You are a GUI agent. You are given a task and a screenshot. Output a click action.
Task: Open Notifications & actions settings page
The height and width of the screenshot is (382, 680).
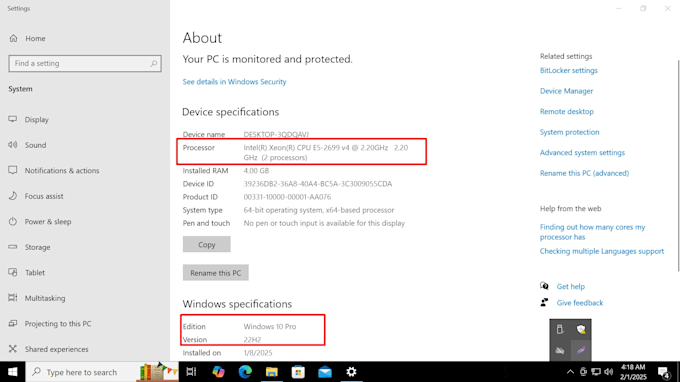(62, 170)
